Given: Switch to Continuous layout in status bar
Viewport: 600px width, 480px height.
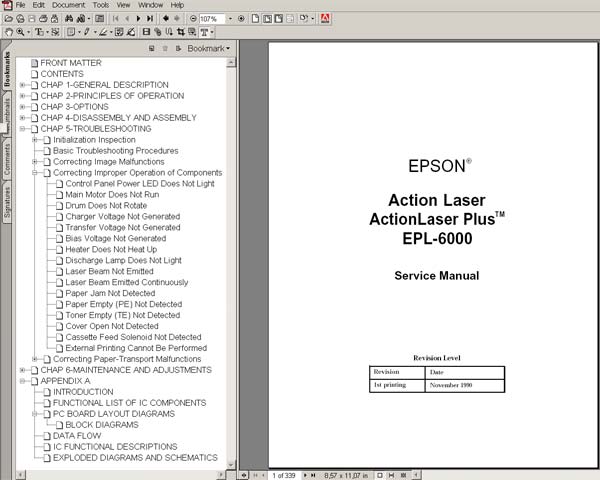Looking at the screenshot, I should (391, 475).
